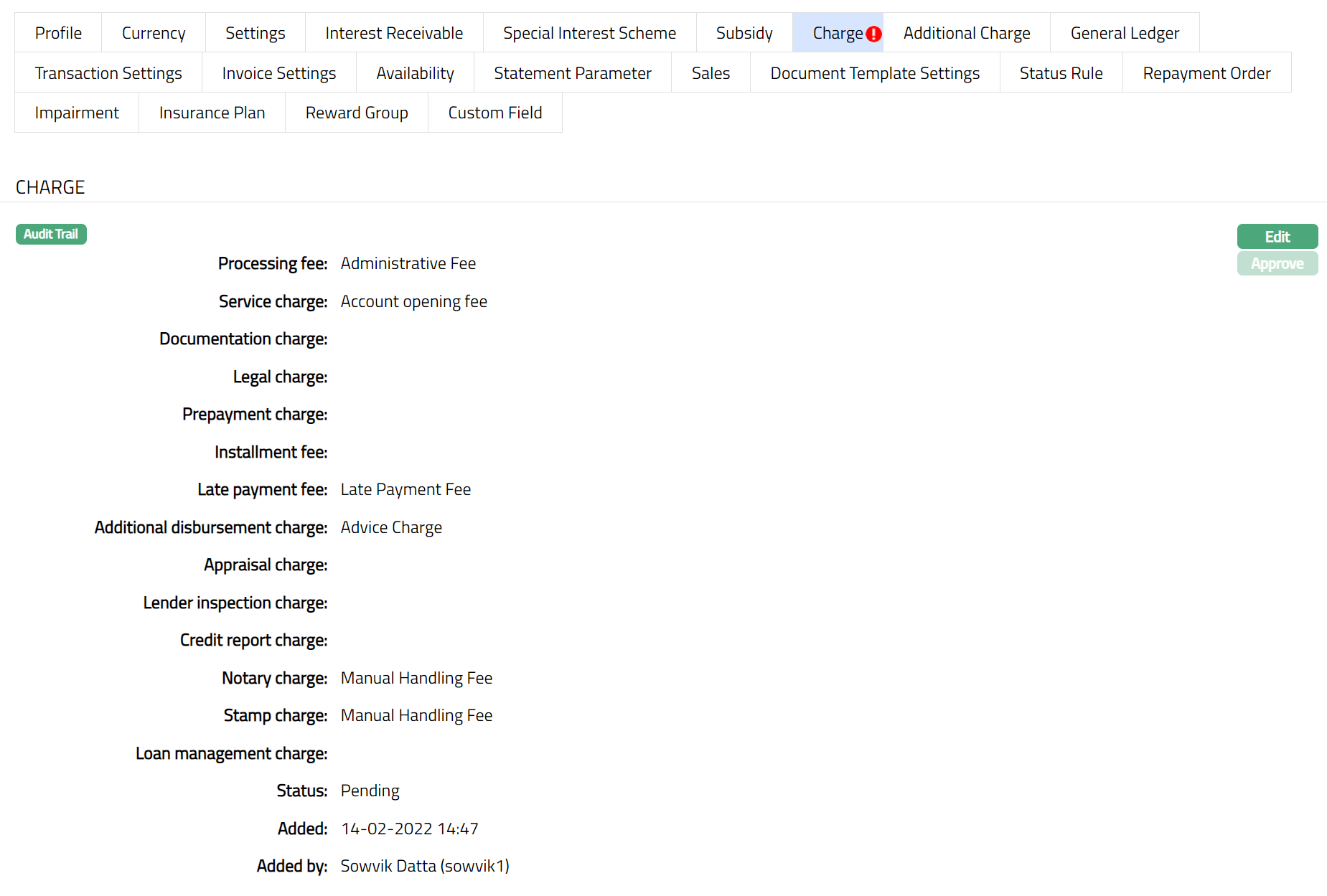Go to the Statement Parameter tab
1327x896 pixels.
pos(572,73)
